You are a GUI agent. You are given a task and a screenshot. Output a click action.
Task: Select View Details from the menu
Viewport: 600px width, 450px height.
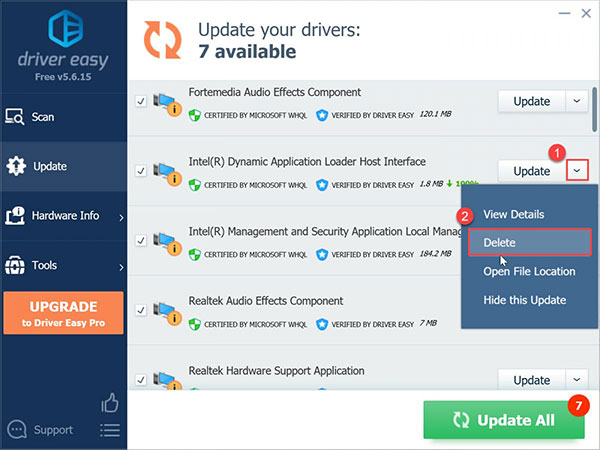coord(514,214)
